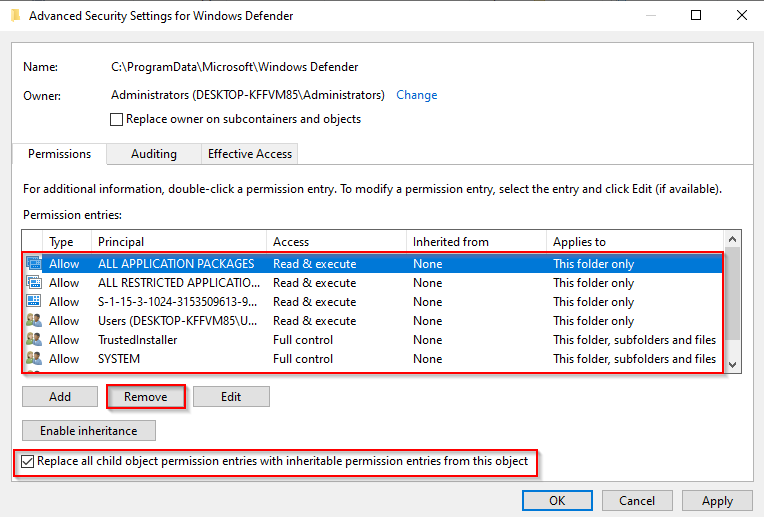Viewport: 764px width, 517px height.
Task: Click the ALL RESTRICTED APPLICATIO... entry icon
Action: pos(34,283)
